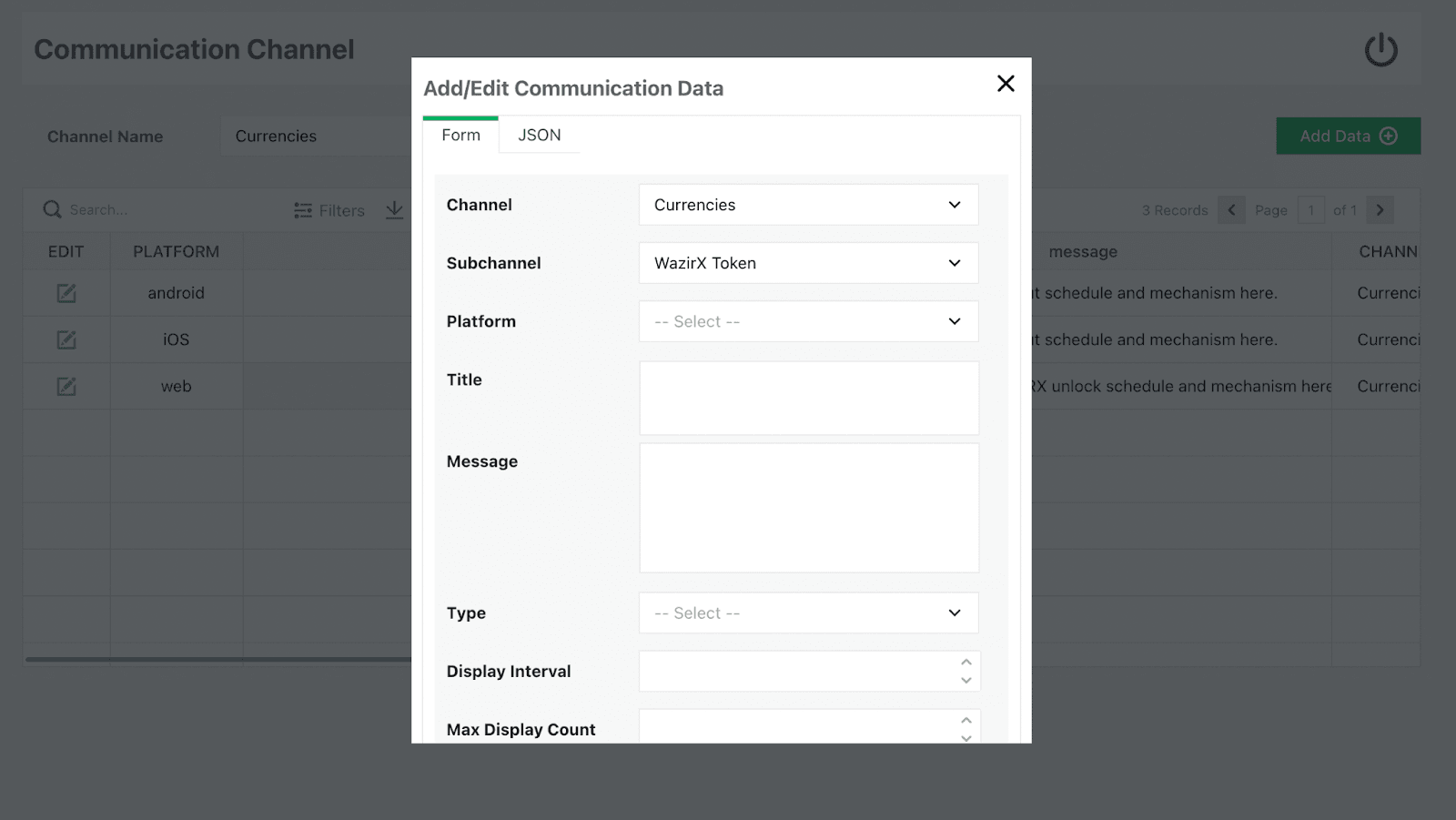Click the power icon in header
The height and width of the screenshot is (820, 1456).
coord(1380,50)
